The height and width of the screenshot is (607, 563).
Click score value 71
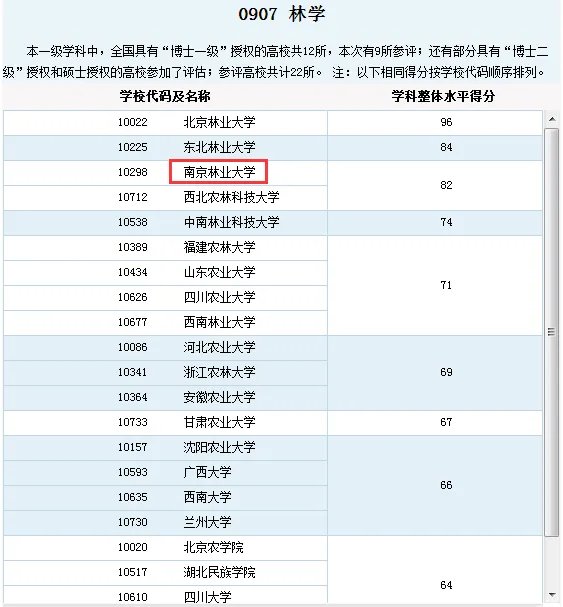pos(446,285)
